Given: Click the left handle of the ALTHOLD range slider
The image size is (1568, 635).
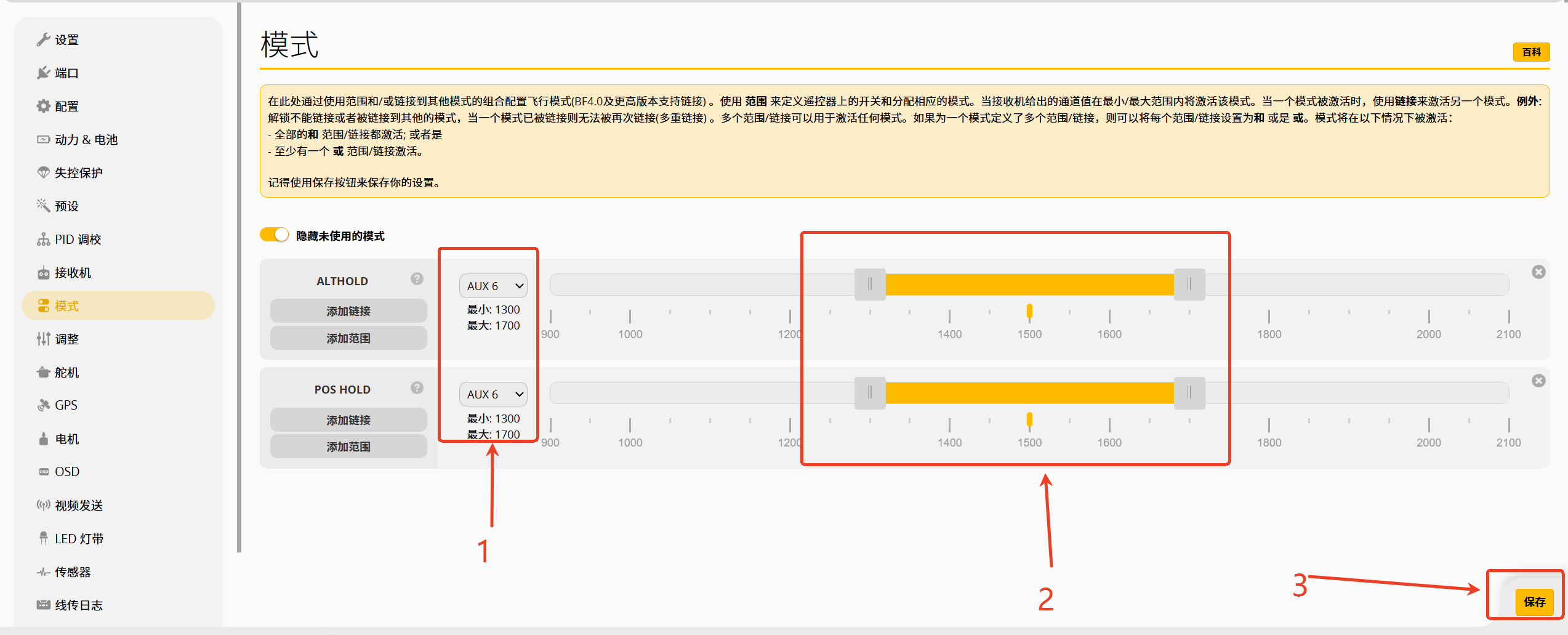Looking at the screenshot, I should (x=869, y=284).
